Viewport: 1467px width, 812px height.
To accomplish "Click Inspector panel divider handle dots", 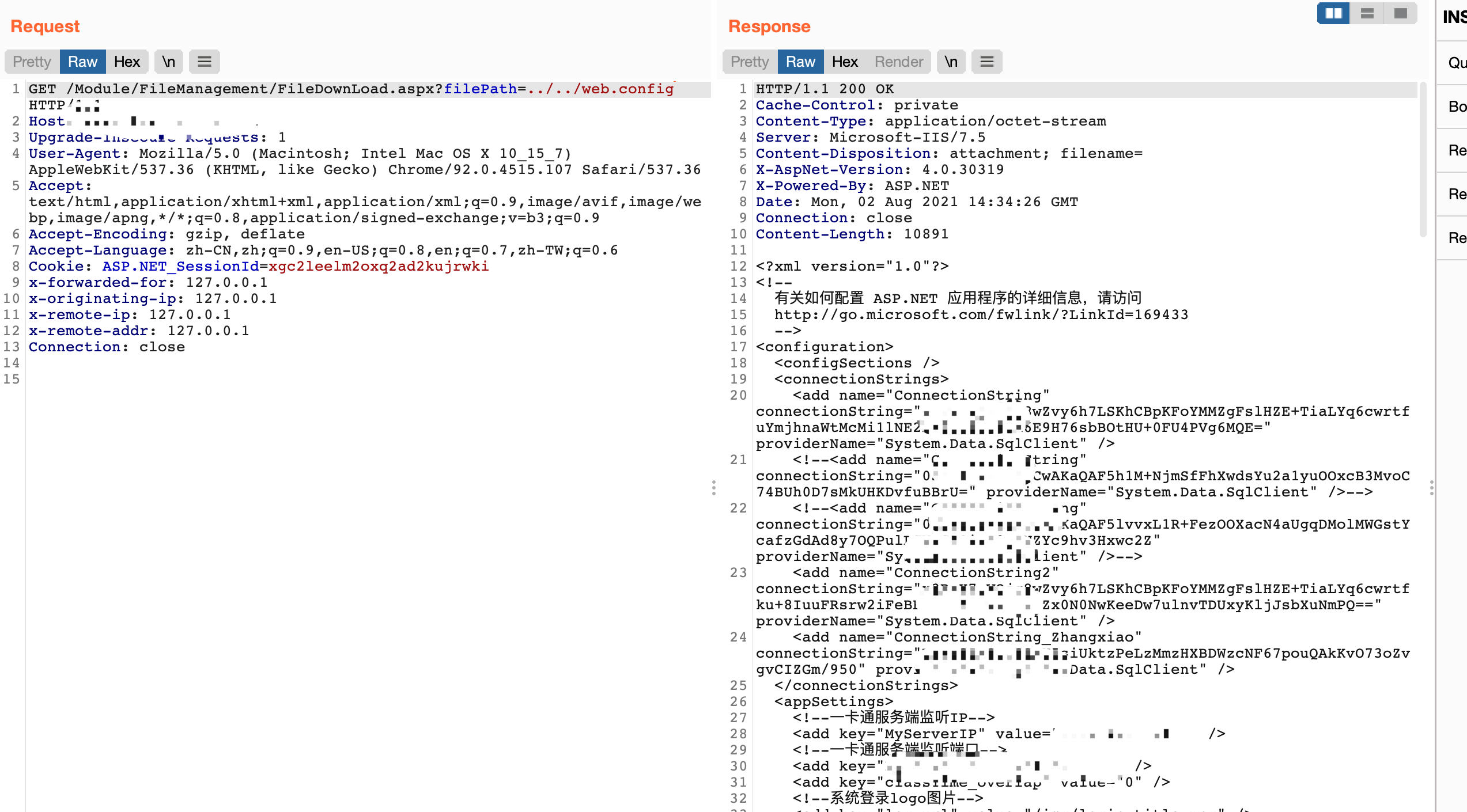I will 1431,487.
